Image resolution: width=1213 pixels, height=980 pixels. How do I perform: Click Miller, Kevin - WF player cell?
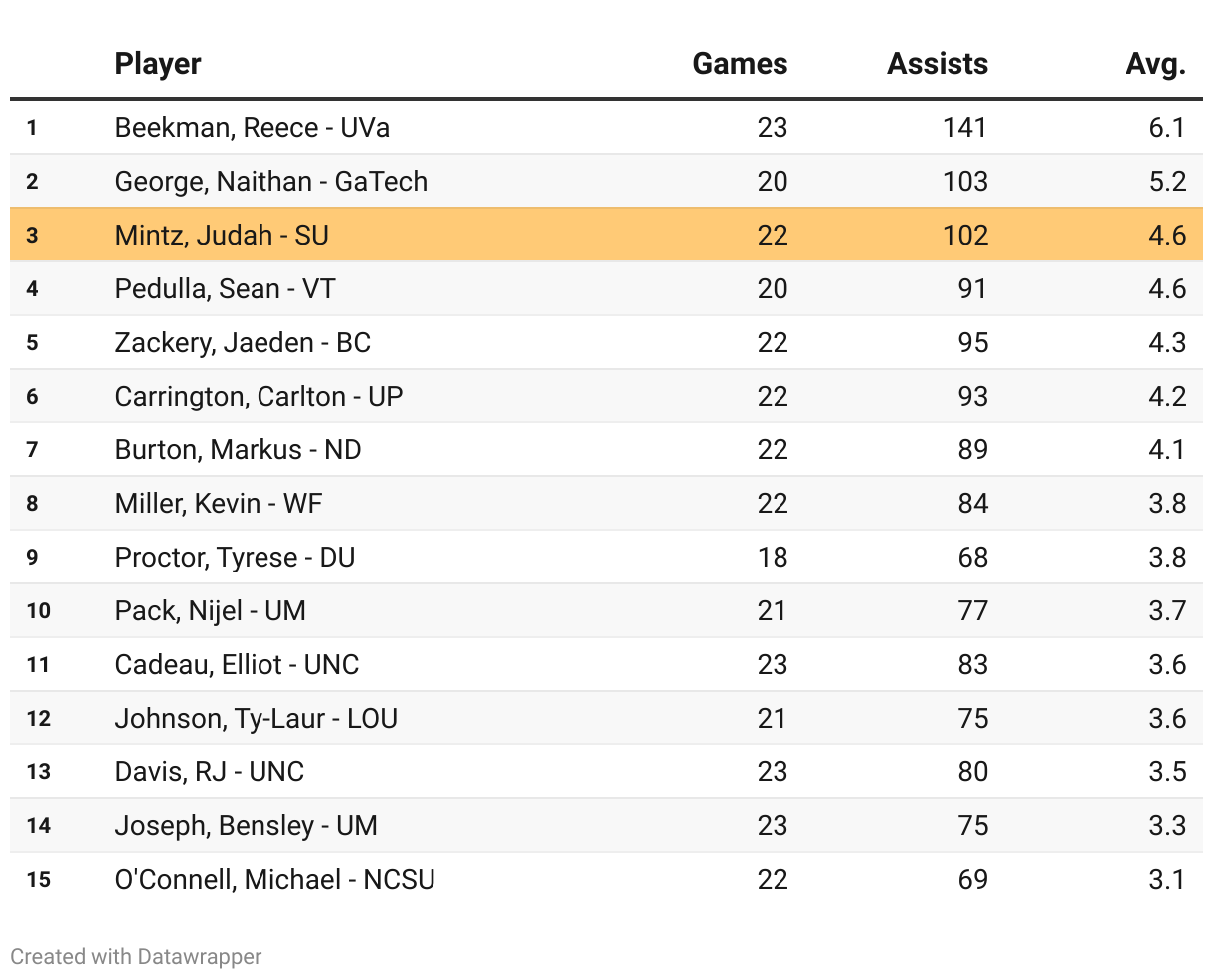coord(219,504)
